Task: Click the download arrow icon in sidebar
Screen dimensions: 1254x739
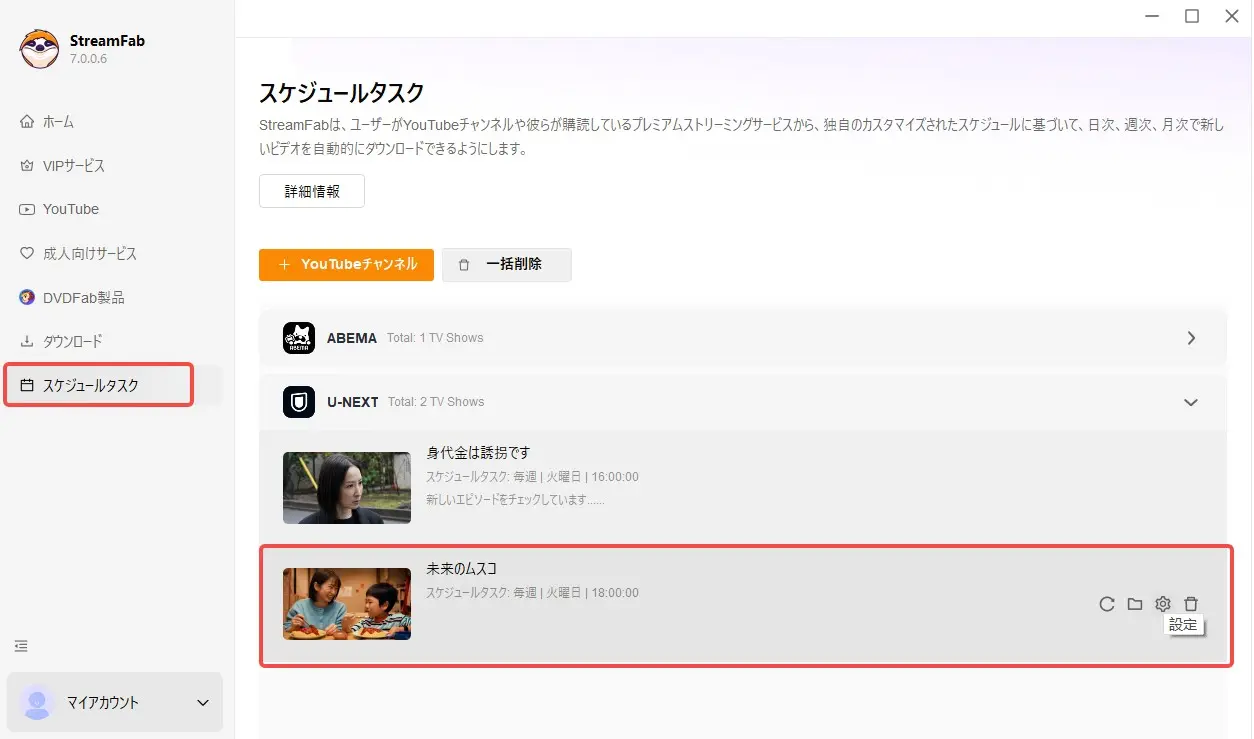Action: coord(27,341)
